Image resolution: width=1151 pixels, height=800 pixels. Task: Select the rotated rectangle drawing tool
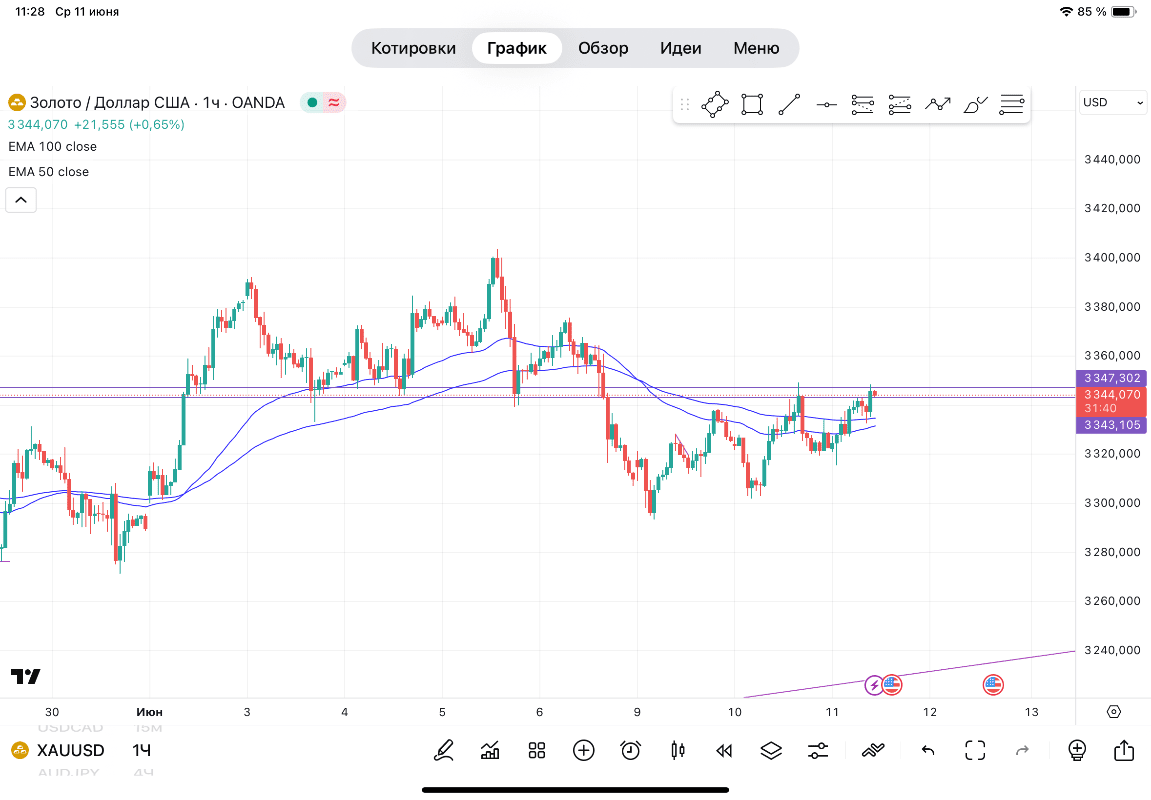click(x=715, y=104)
